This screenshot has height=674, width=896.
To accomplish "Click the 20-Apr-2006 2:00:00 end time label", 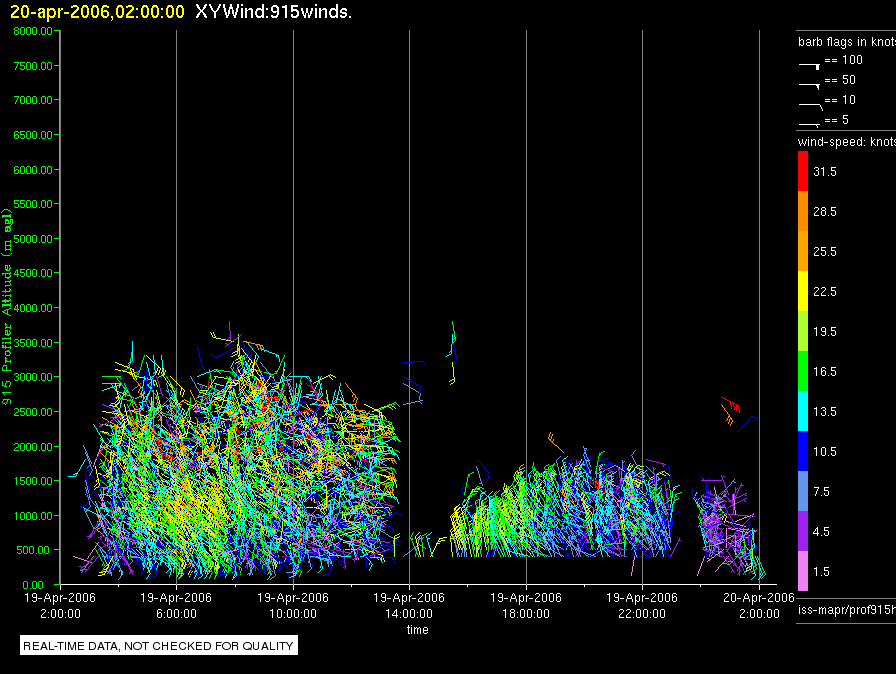I will (x=759, y=605).
